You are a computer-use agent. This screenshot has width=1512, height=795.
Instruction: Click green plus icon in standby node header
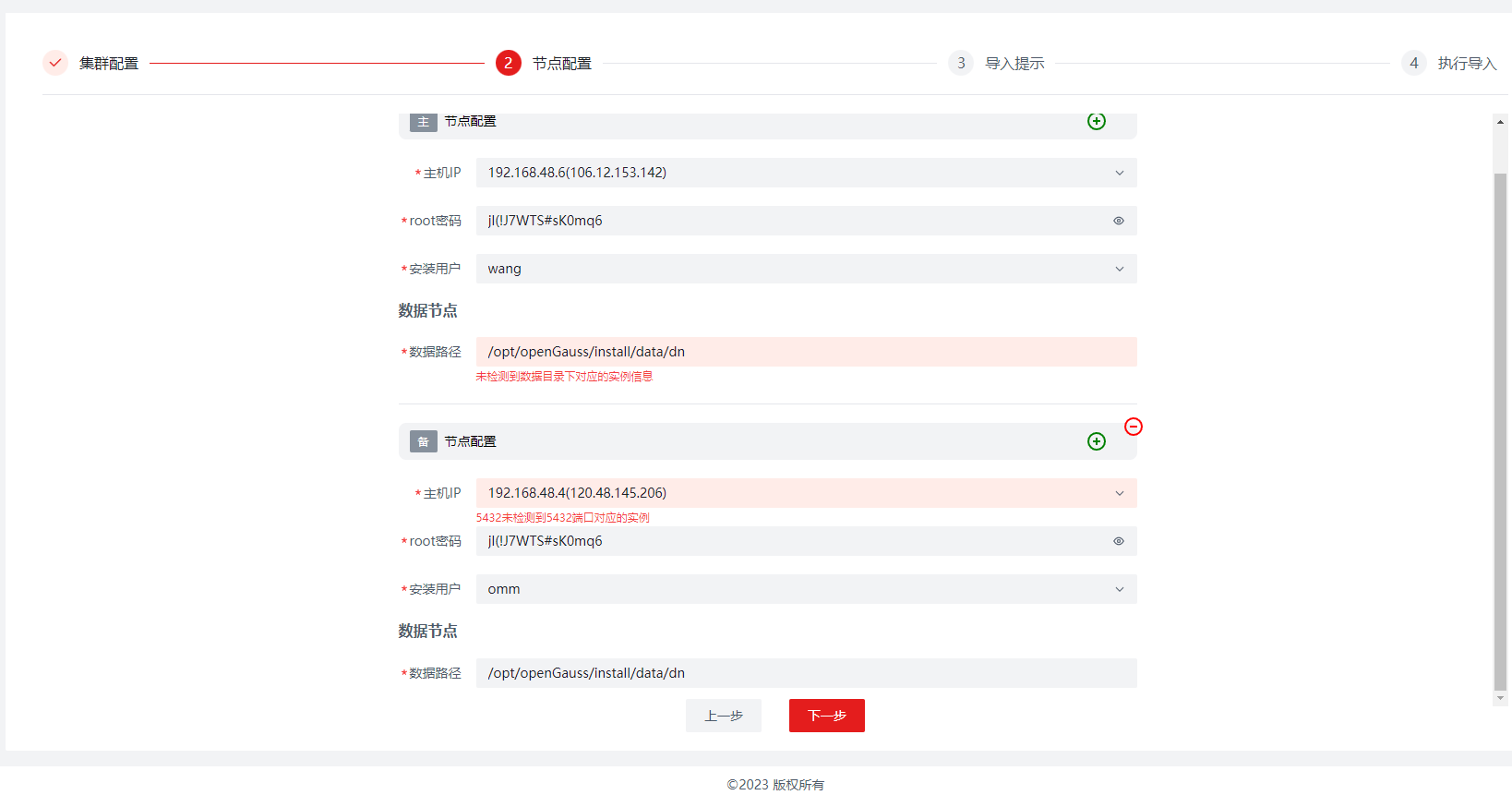(1096, 441)
